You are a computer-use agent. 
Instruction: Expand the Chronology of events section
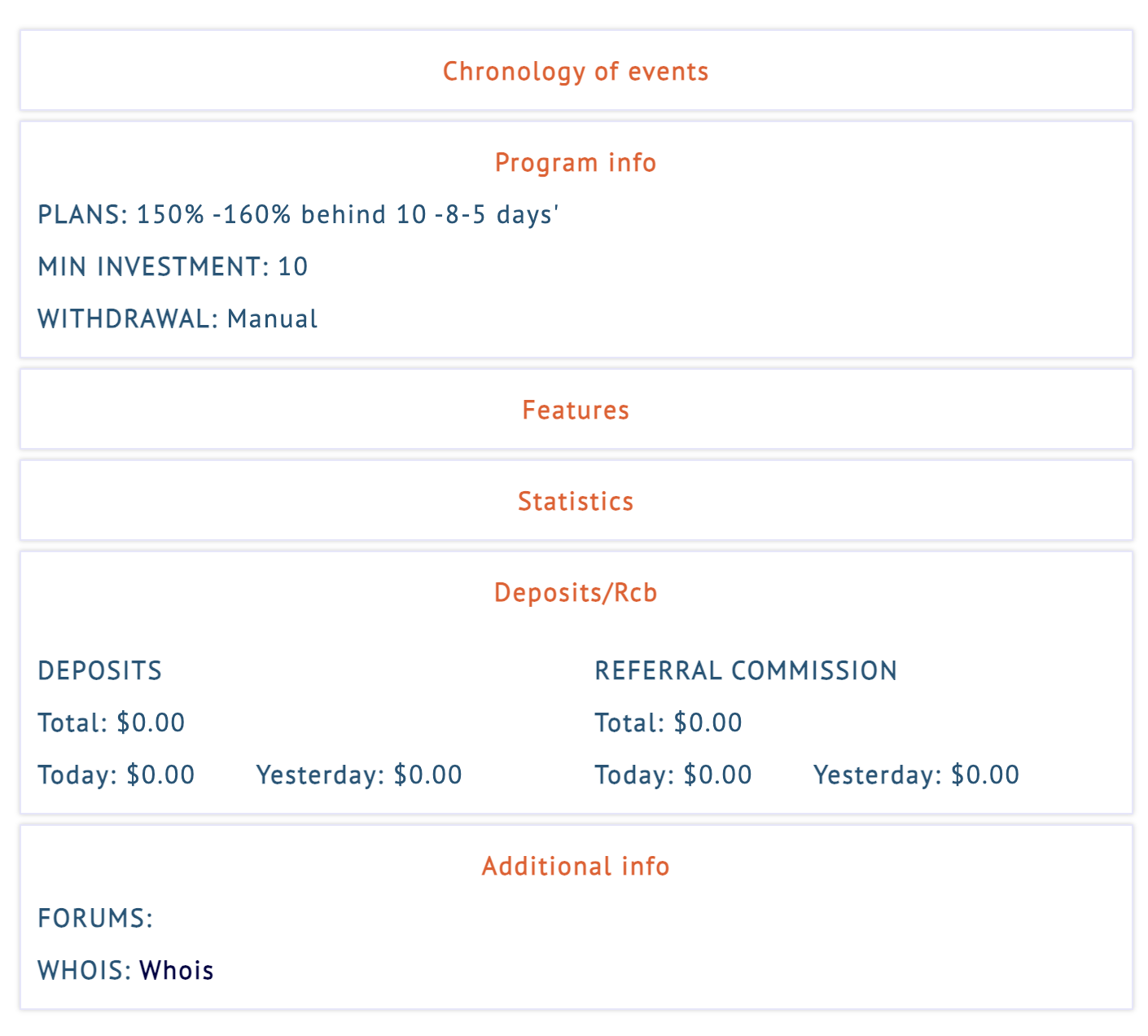click(x=575, y=72)
